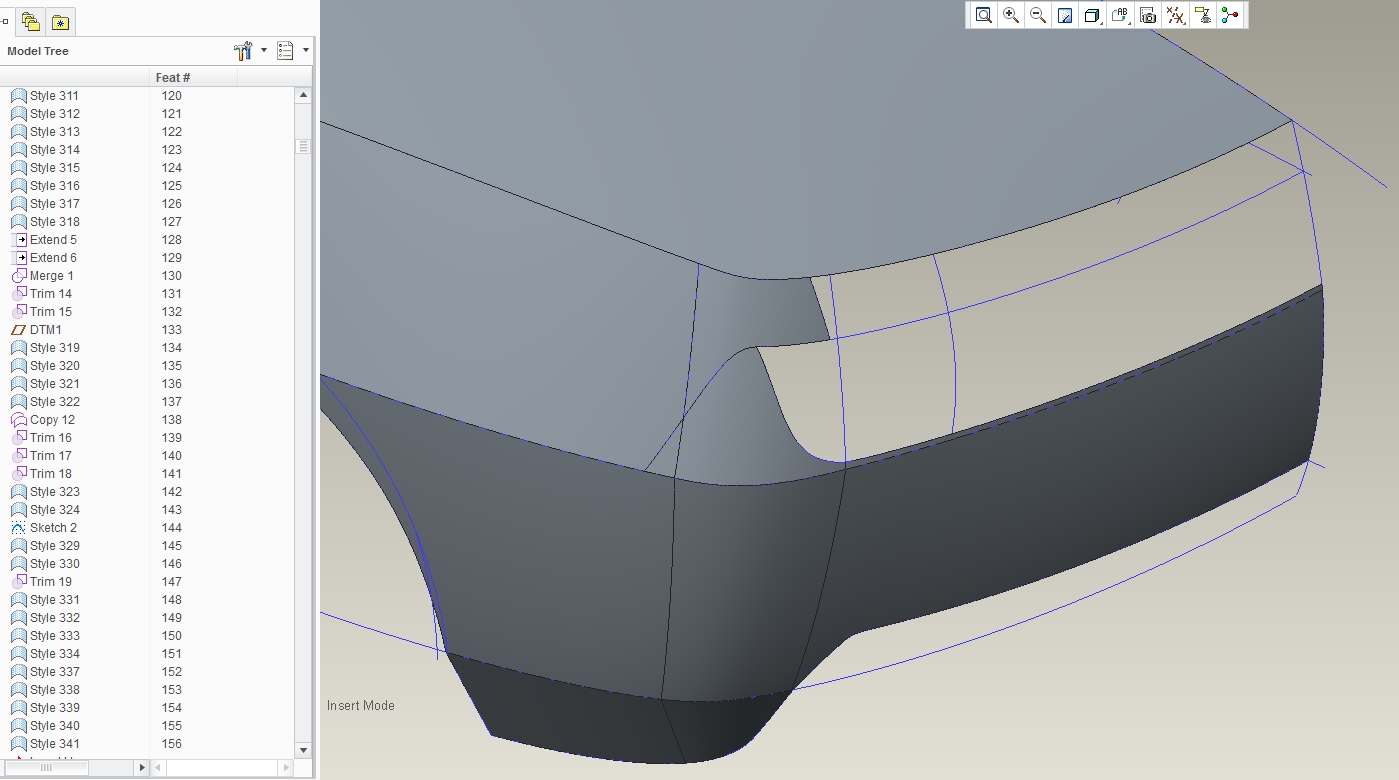Click the Zoom In magnifier icon
This screenshot has height=780, width=1399.
[1011, 15]
